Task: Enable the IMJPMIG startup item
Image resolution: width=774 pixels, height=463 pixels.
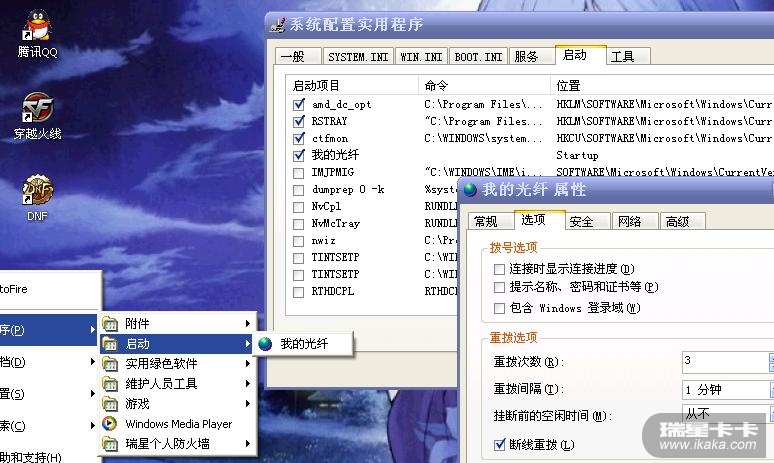Action: [299, 173]
